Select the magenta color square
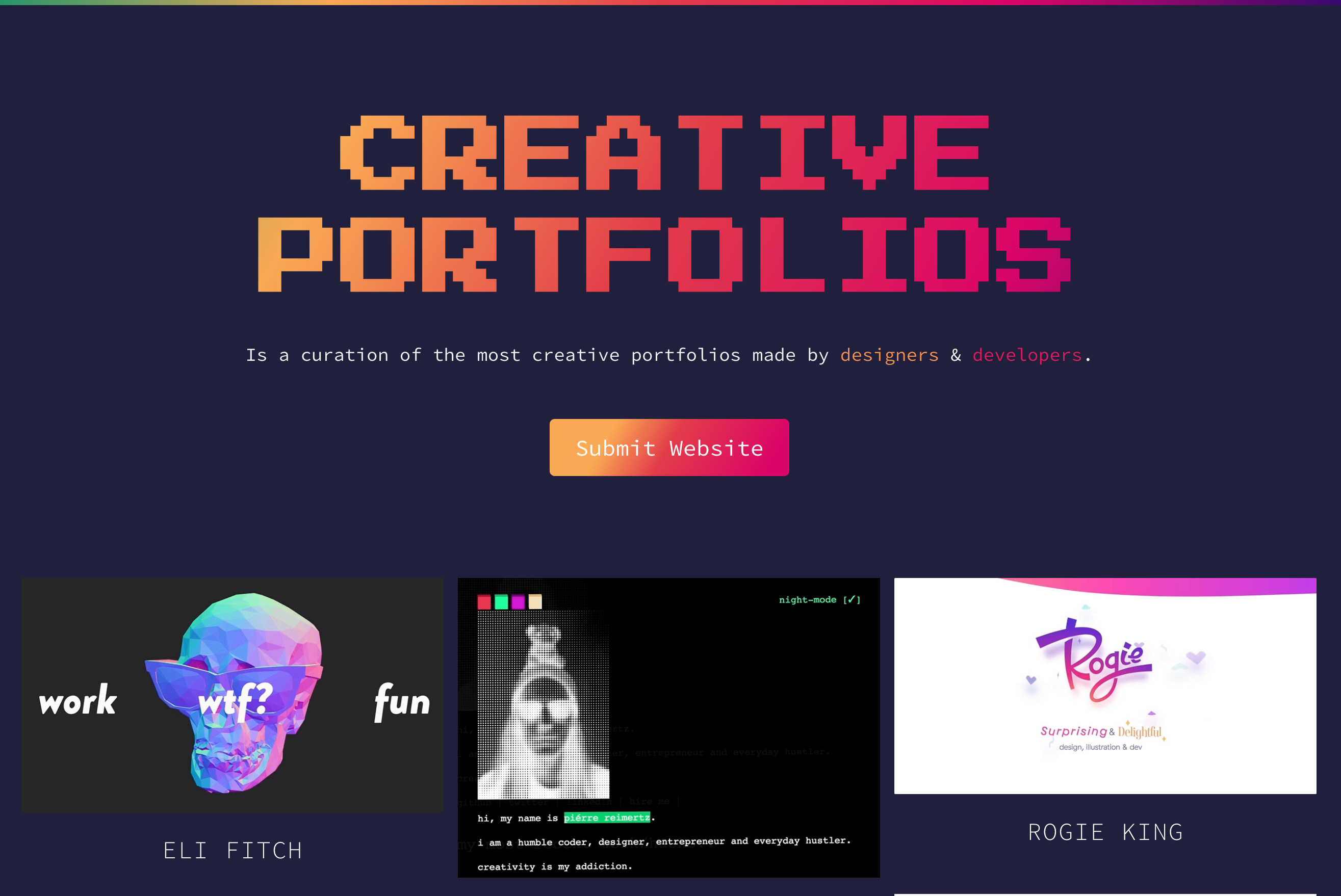The height and width of the screenshot is (896, 1341). (x=519, y=602)
